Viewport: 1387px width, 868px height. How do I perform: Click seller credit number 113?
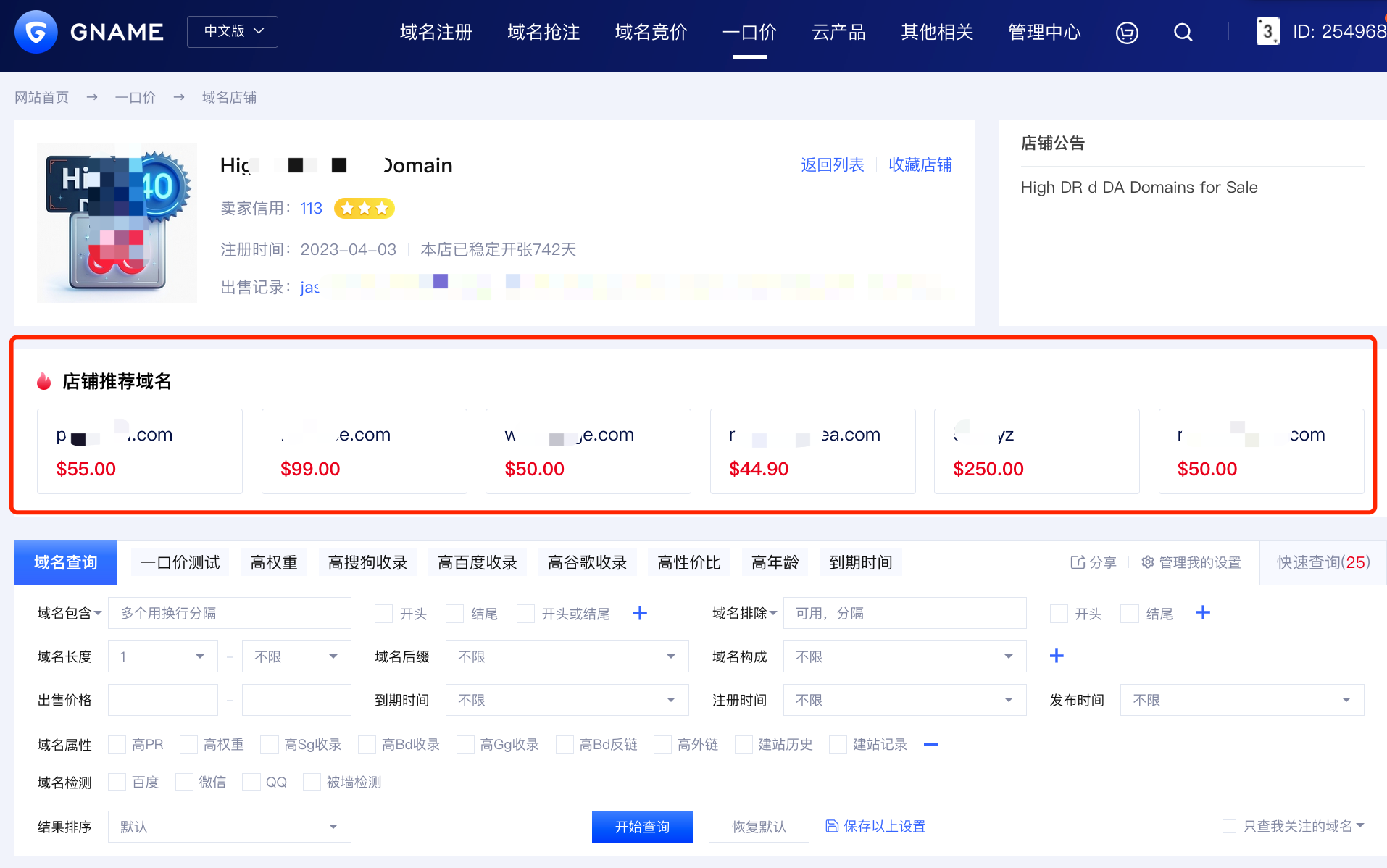(x=311, y=209)
